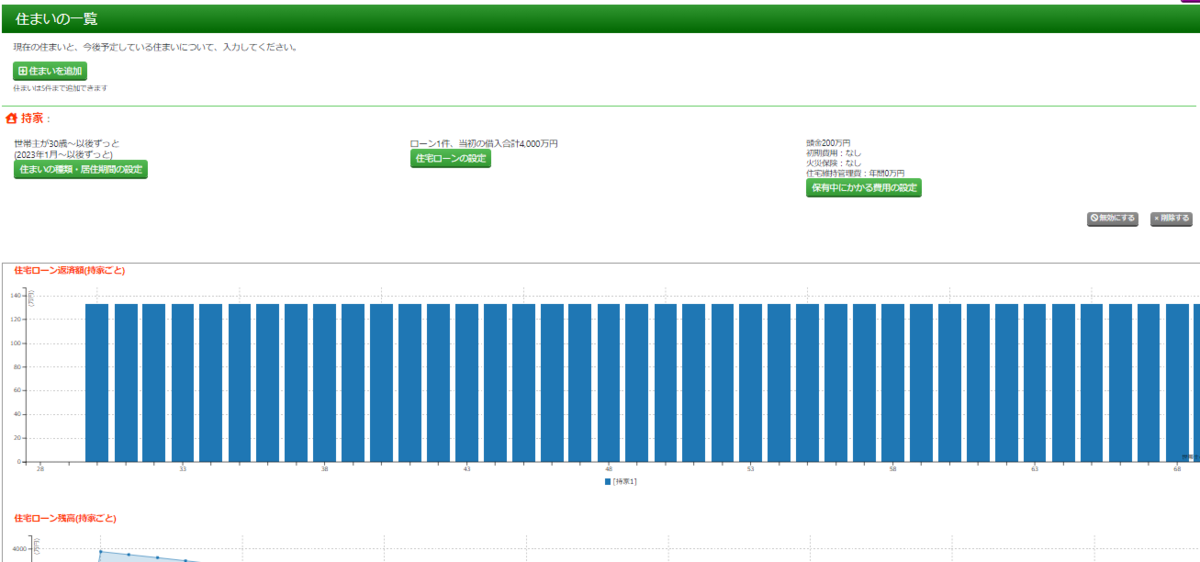Open 住宅ローンの設定

(451, 159)
